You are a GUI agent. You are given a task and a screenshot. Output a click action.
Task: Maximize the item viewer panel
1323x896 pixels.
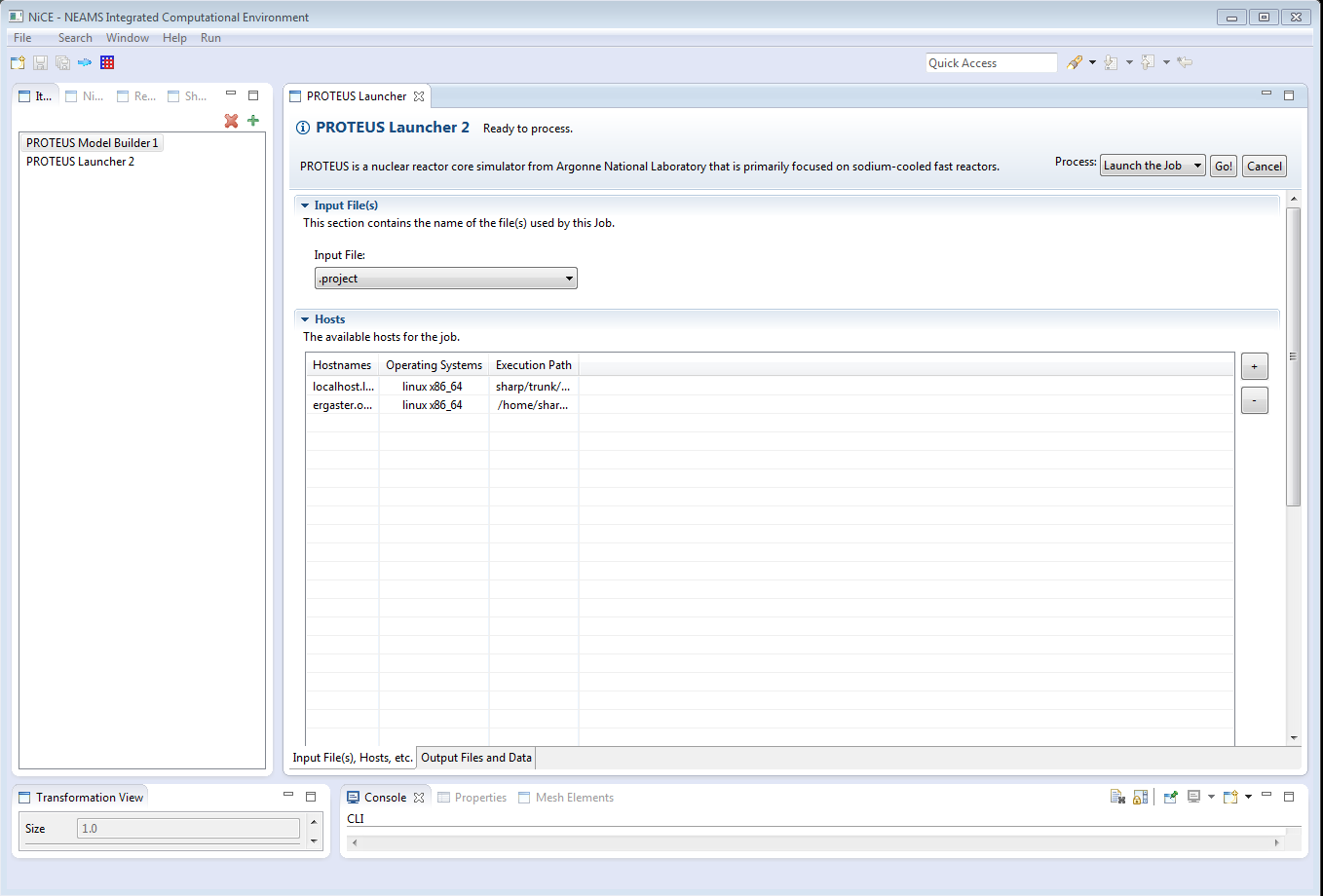click(x=253, y=95)
